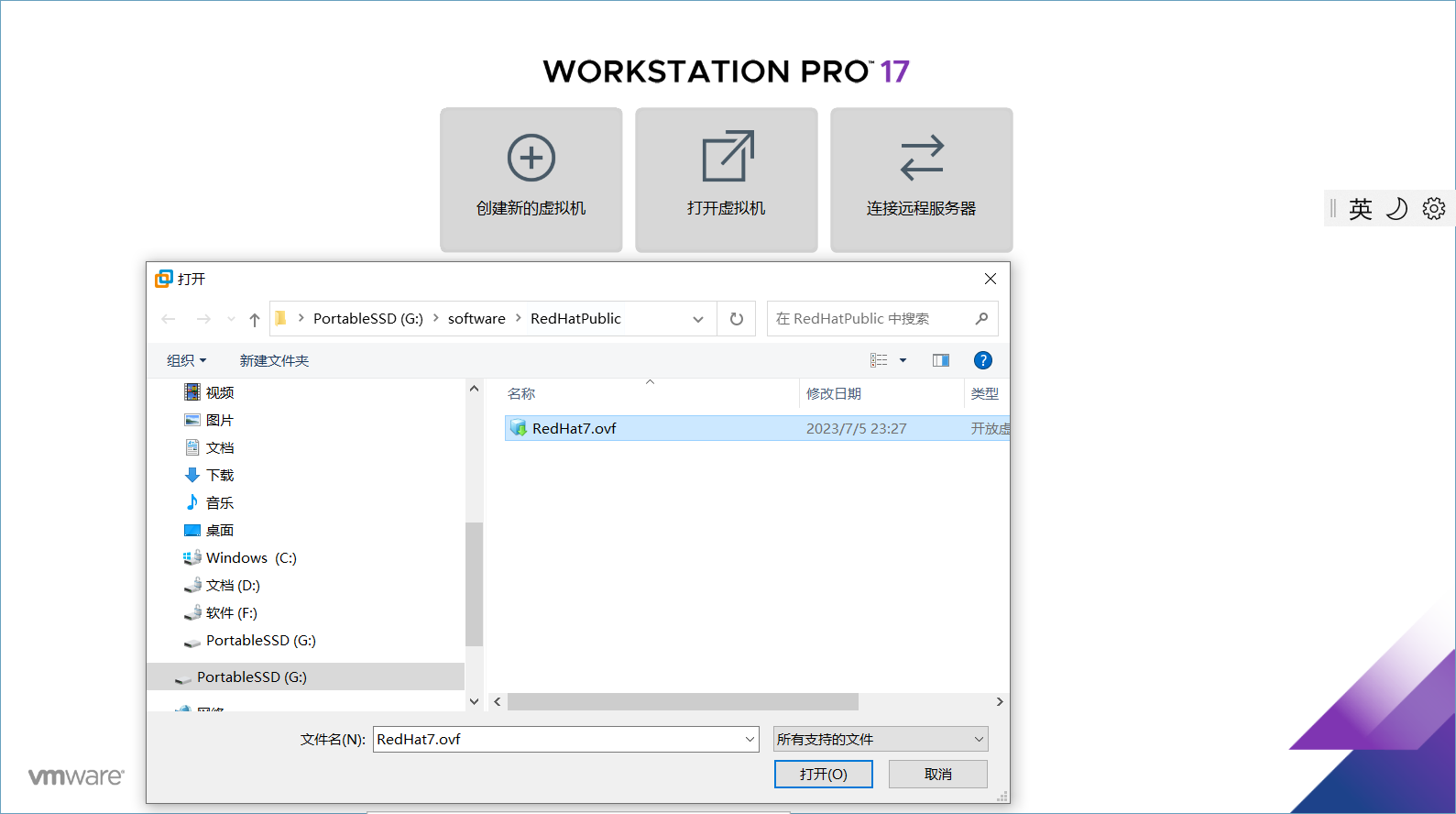Viewport: 1456px width, 814px height.
Task: Toggle the preview pane icon
Action: [941, 360]
